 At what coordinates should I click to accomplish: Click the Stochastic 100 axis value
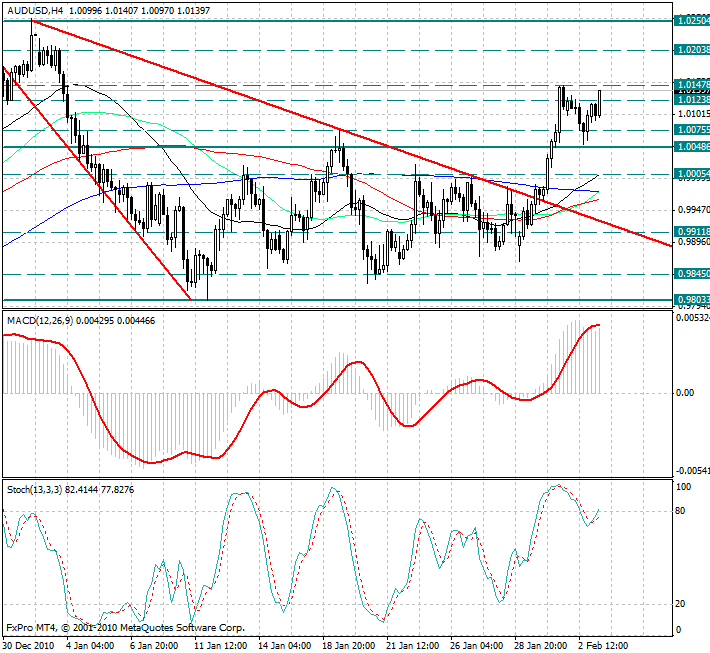pos(683,487)
